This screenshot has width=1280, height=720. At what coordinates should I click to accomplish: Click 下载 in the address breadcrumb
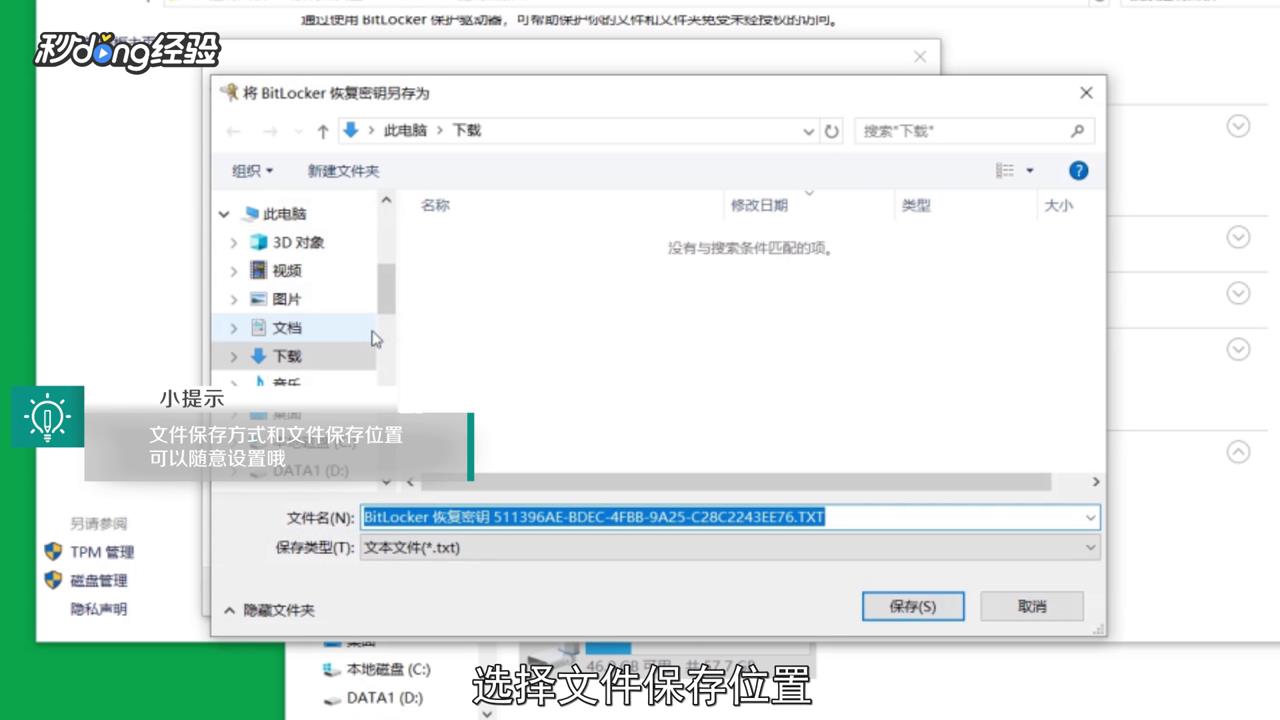[x=467, y=130]
